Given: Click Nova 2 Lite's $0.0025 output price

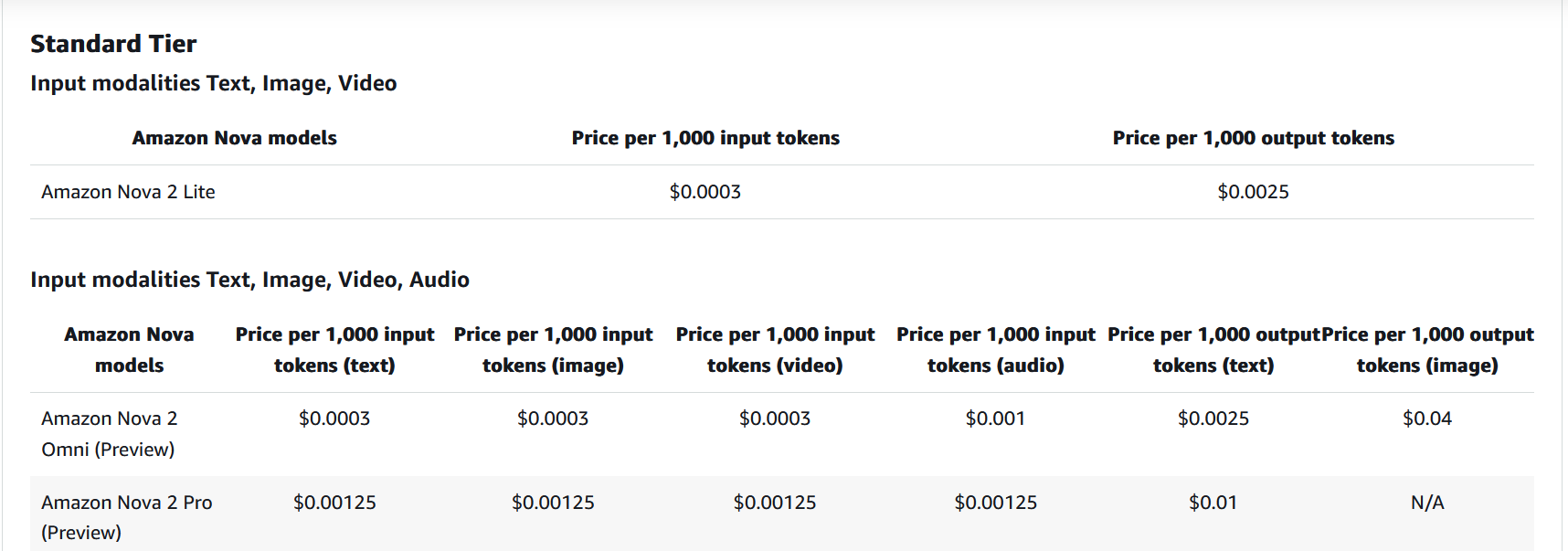Looking at the screenshot, I should (x=1253, y=192).
